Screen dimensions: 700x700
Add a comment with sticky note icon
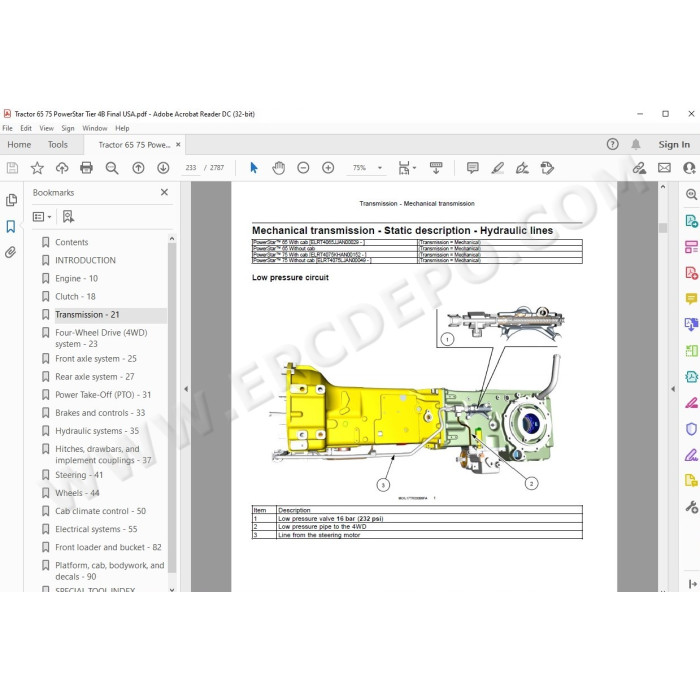click(472, 168)
